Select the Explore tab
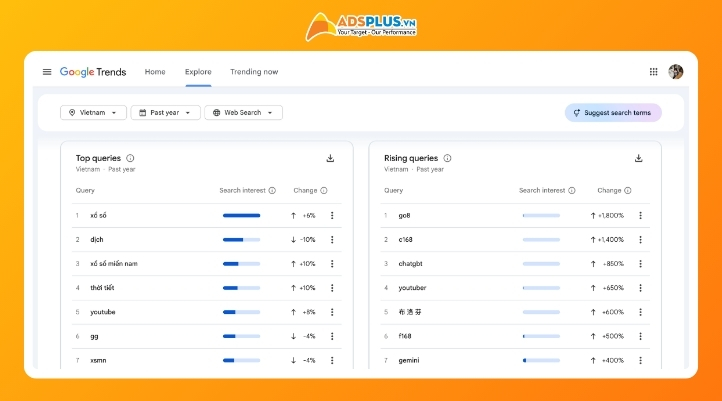Viewport: 722px width, 401px height. (198, 72)
